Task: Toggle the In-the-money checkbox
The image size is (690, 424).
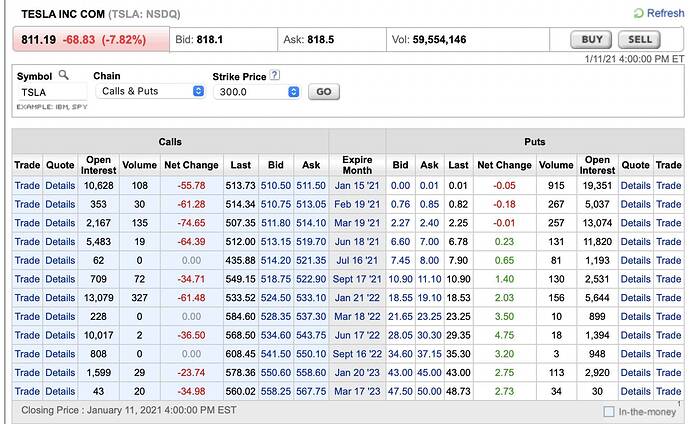Action: pos(609,412)
